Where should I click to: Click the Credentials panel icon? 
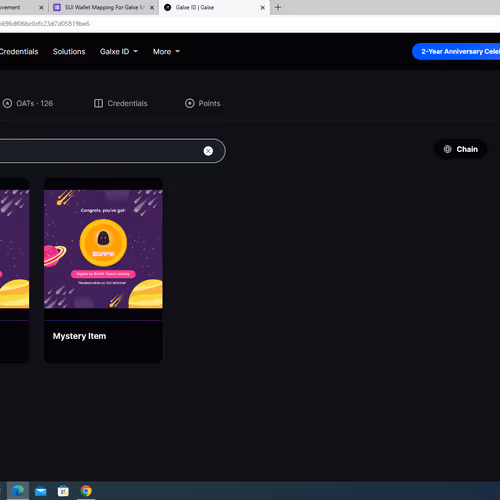click(x=98, y=103)
